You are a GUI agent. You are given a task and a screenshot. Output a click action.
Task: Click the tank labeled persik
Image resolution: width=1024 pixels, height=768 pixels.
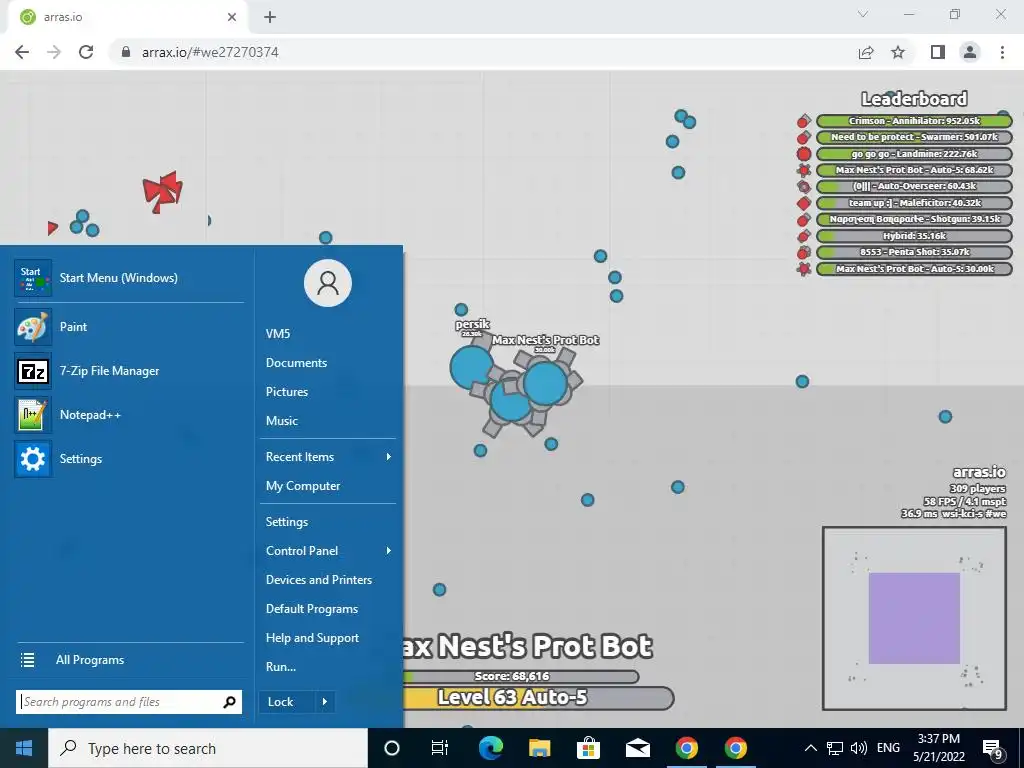point(472,368)
